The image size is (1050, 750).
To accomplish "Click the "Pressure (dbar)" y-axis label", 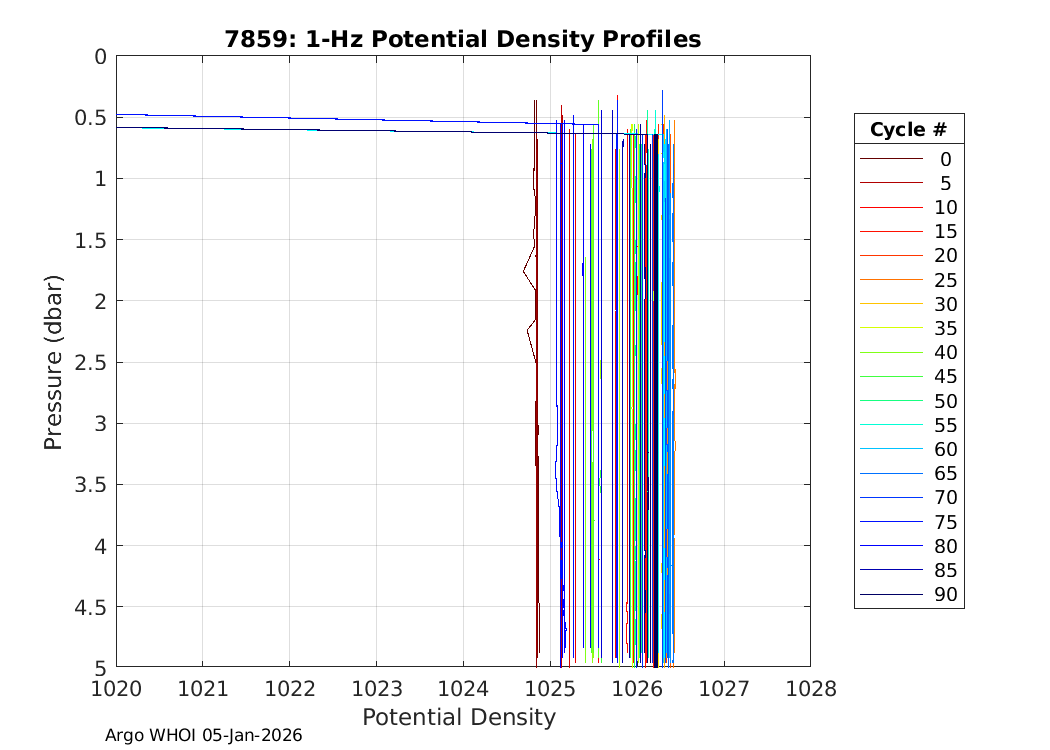I will [x=54, y=361].
